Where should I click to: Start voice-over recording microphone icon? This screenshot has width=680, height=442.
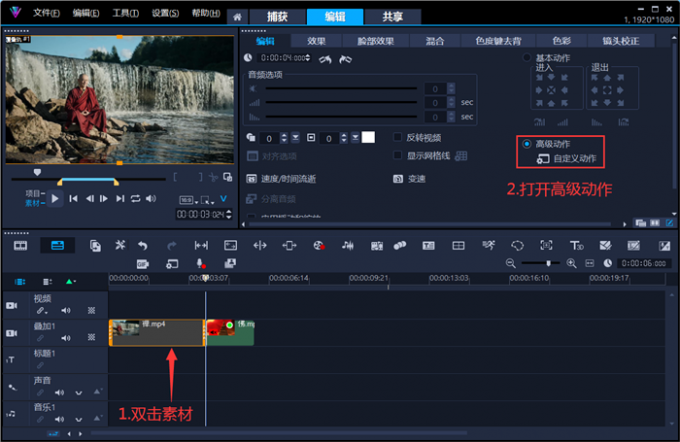pos(200,264)
